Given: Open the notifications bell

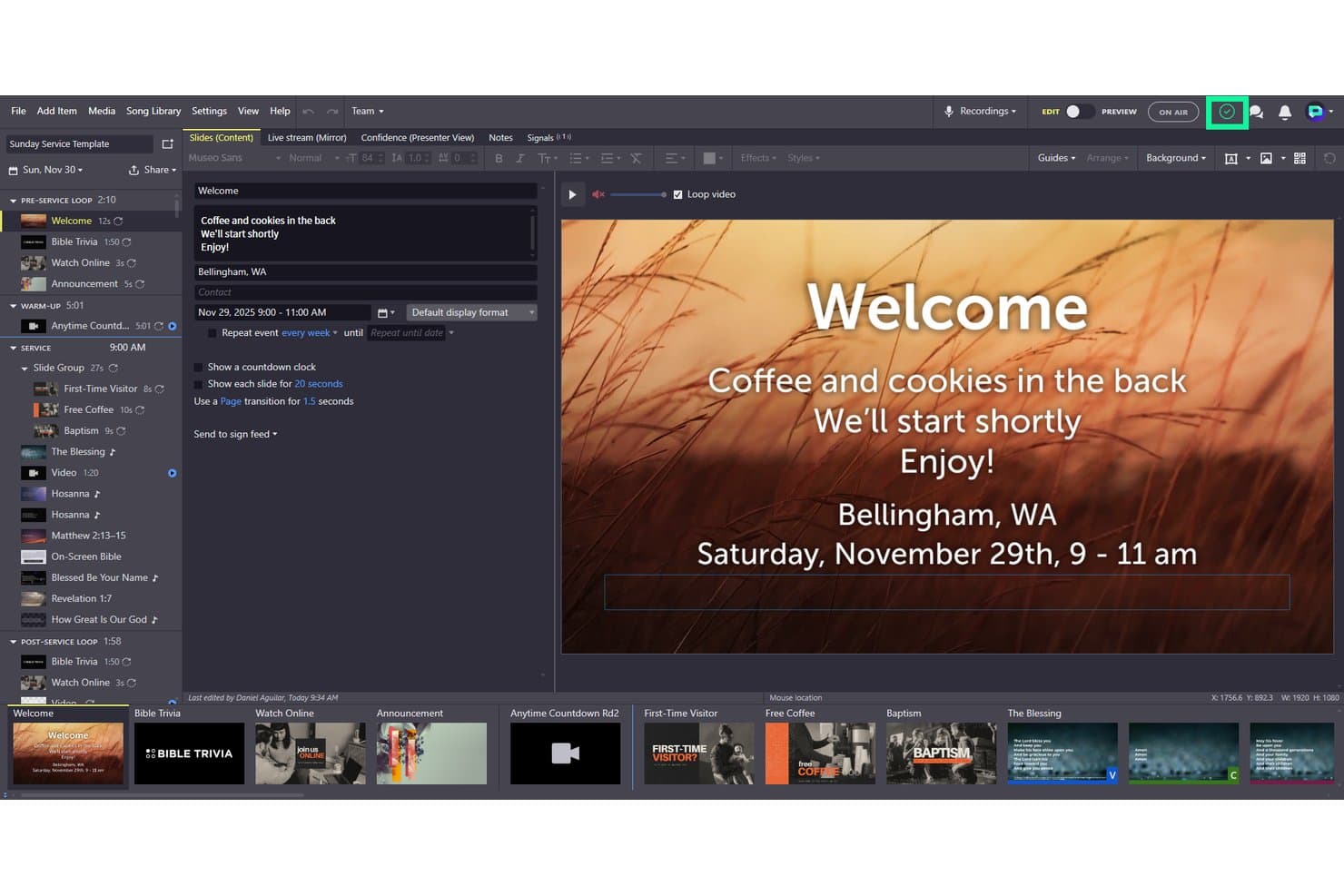Looking at the screenshot, I should (1285, 112).
